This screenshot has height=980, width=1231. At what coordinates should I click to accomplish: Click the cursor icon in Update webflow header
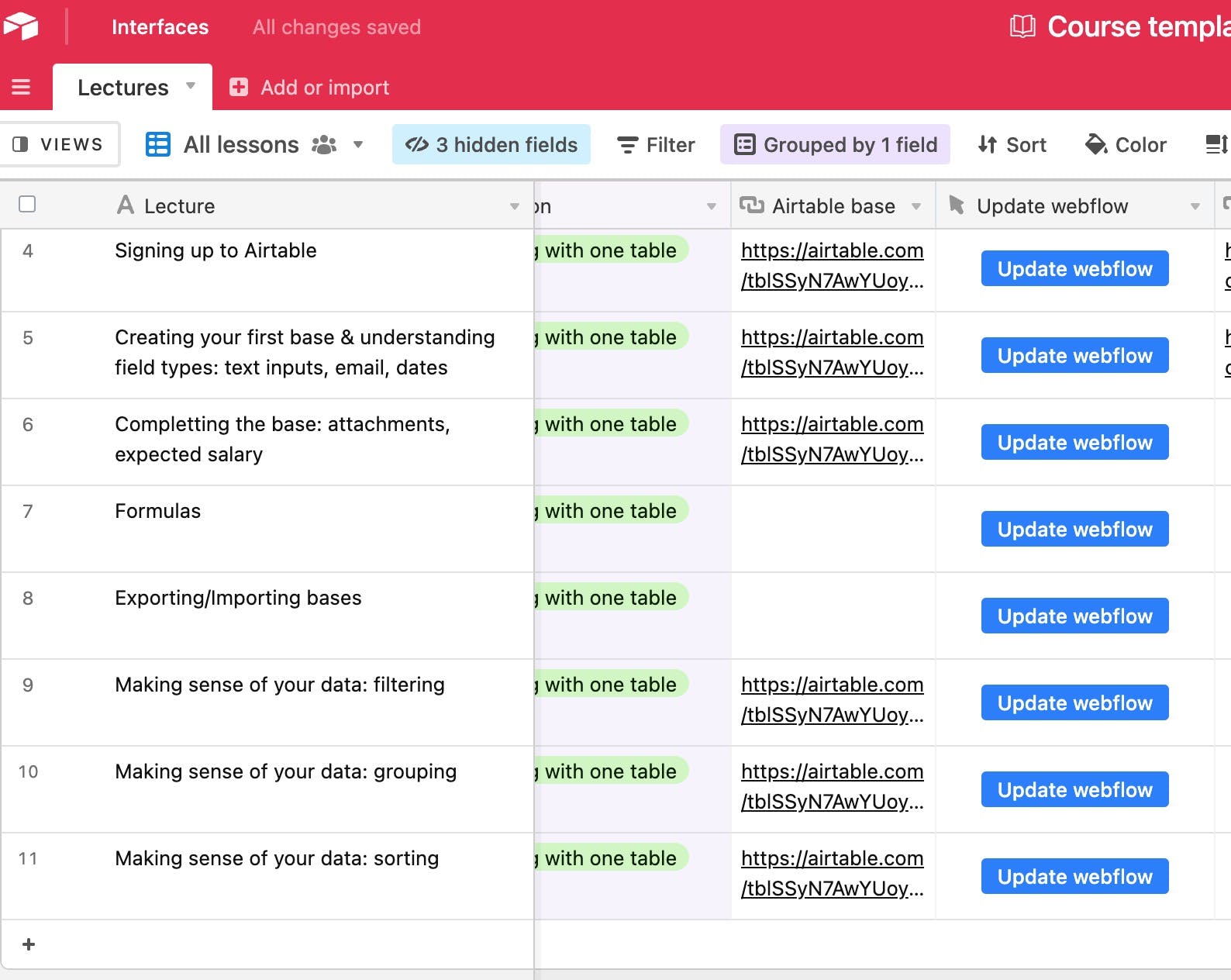pyautogui.click(x=957, y=205)
